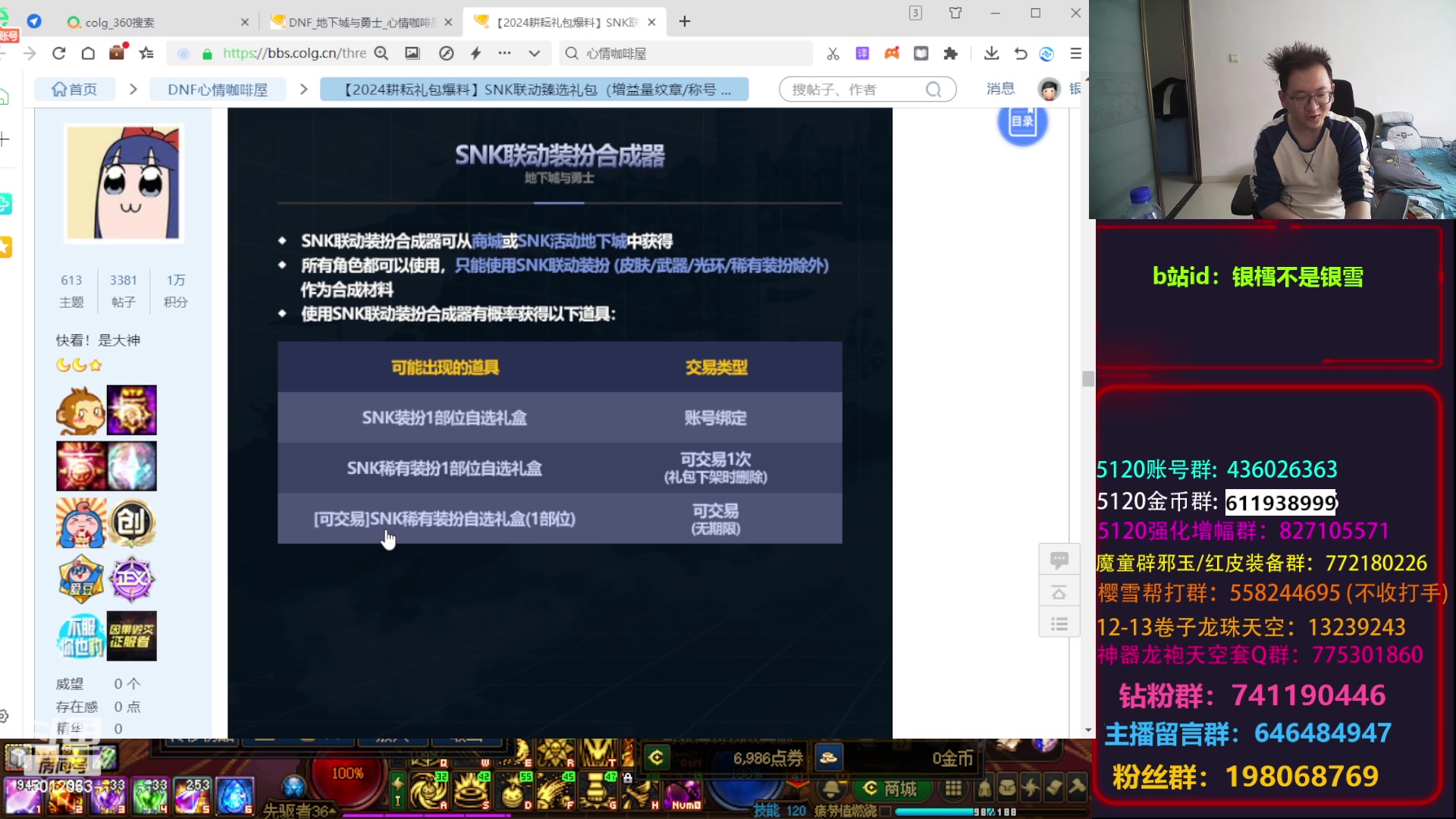This screenshot has height=819, width=1456.
Task: Click the back-to-top floating button
Action: 1059,592
